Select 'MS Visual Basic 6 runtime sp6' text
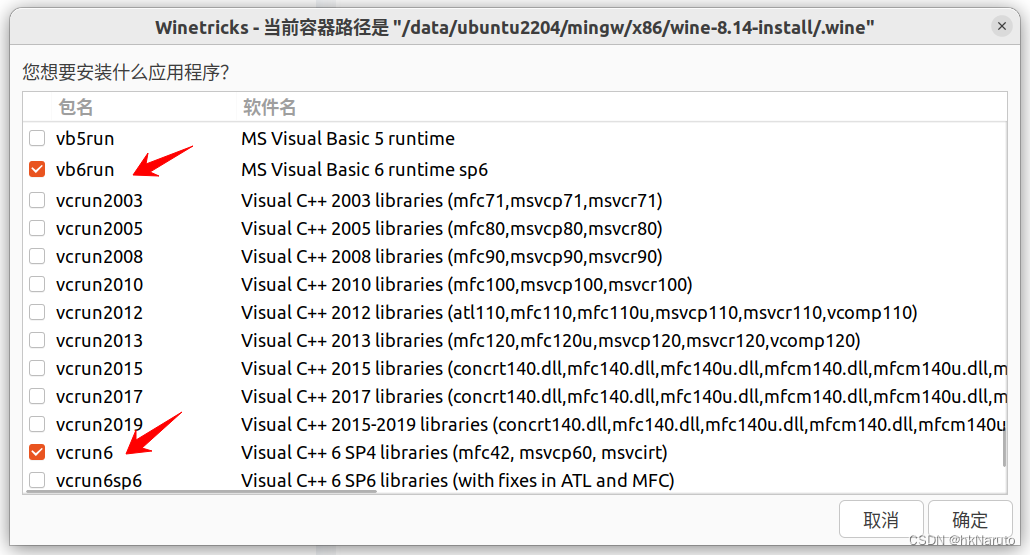Image resolution: width=1030 pixels, height=555 pixels. click(364, 169)
